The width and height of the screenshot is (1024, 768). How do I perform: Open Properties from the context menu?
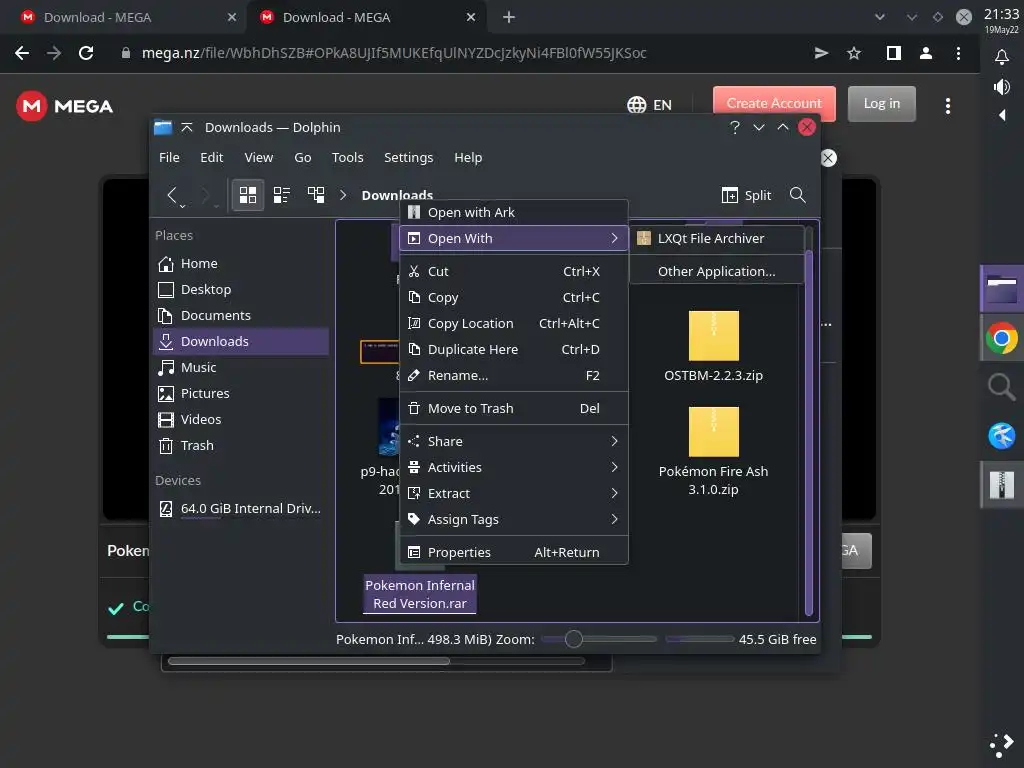click(x=513, y=552)
